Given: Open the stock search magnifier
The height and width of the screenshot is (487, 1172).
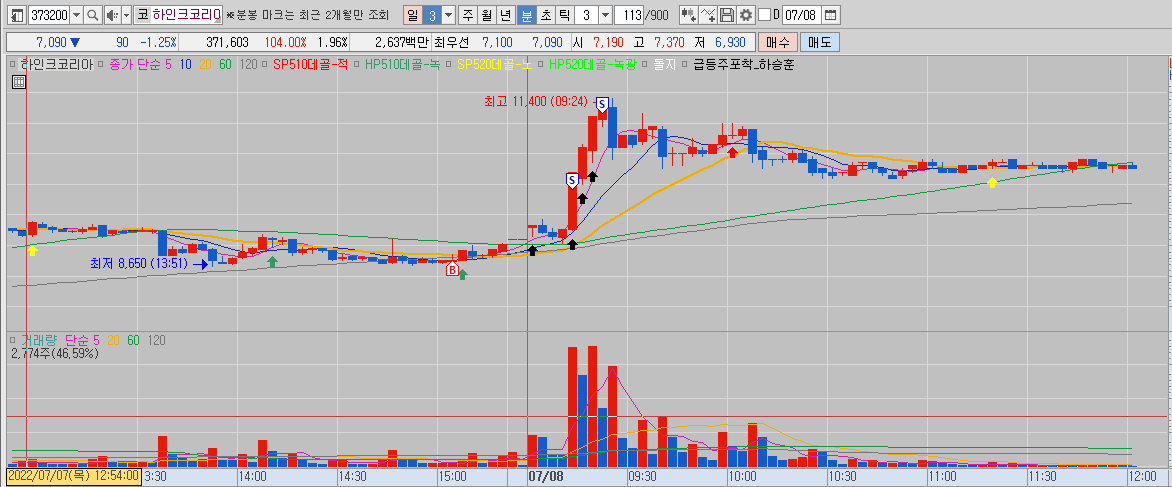Looking at the screenshot, I should click(93, 14).
